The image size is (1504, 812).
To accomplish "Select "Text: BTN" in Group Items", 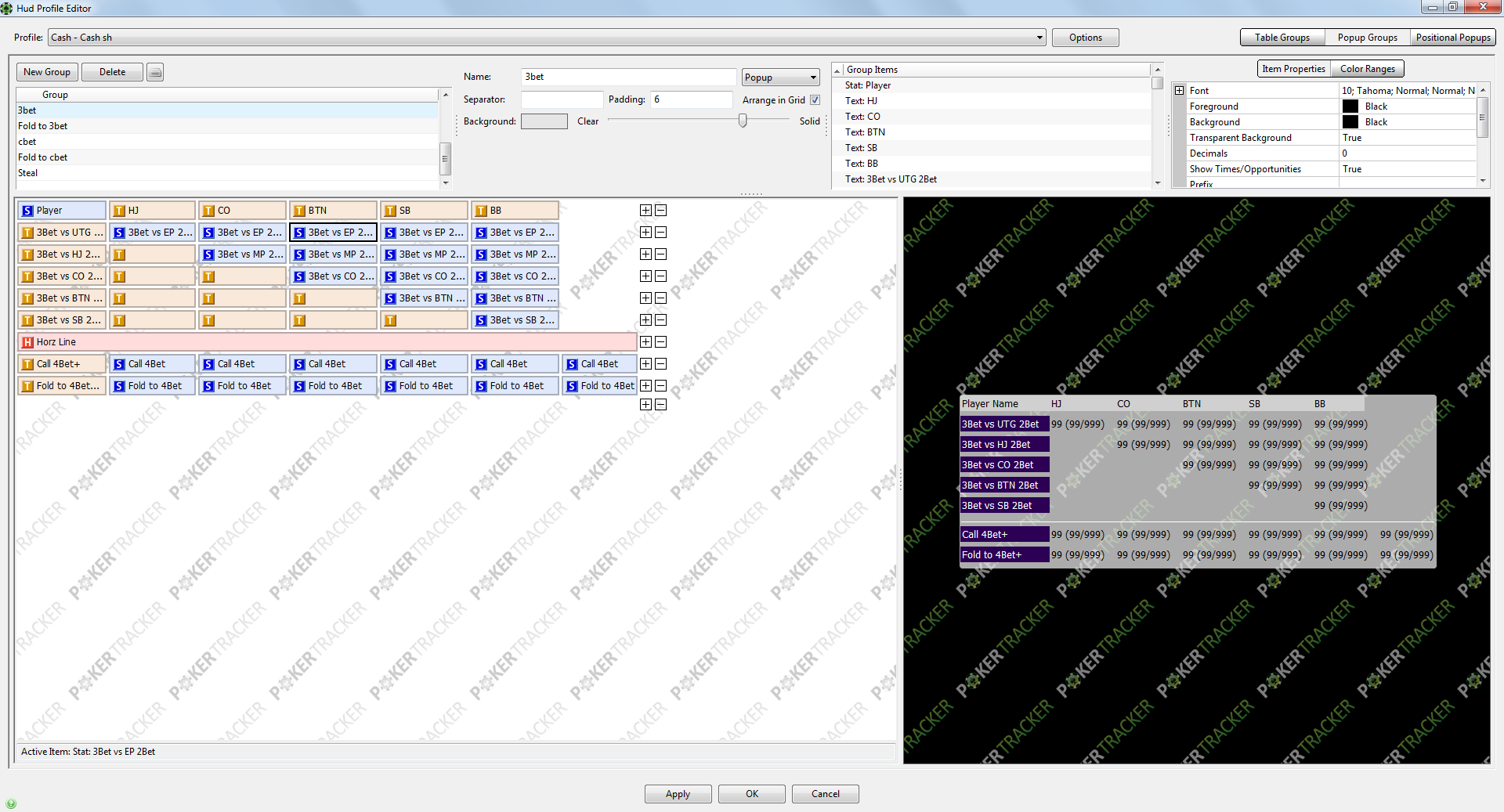I will point(992,132).
